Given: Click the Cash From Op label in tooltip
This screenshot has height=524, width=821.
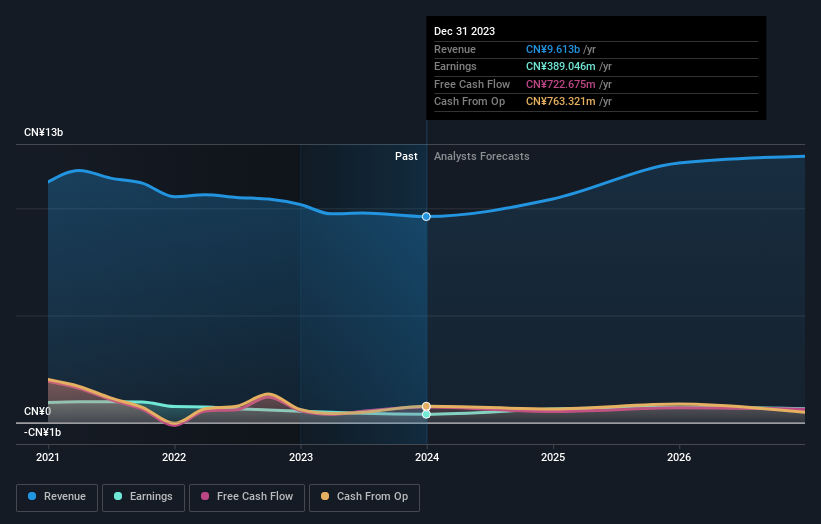Looking at the screenshot, I should (x=470, y=102).
